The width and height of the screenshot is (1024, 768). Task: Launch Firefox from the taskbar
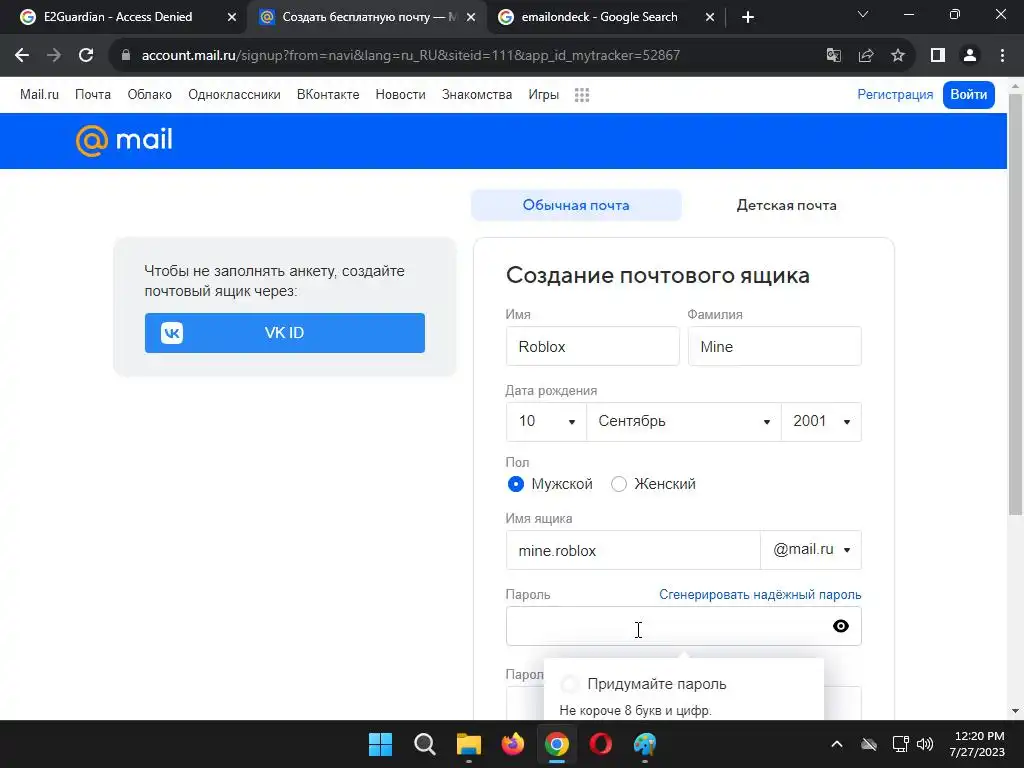point(513,744)
